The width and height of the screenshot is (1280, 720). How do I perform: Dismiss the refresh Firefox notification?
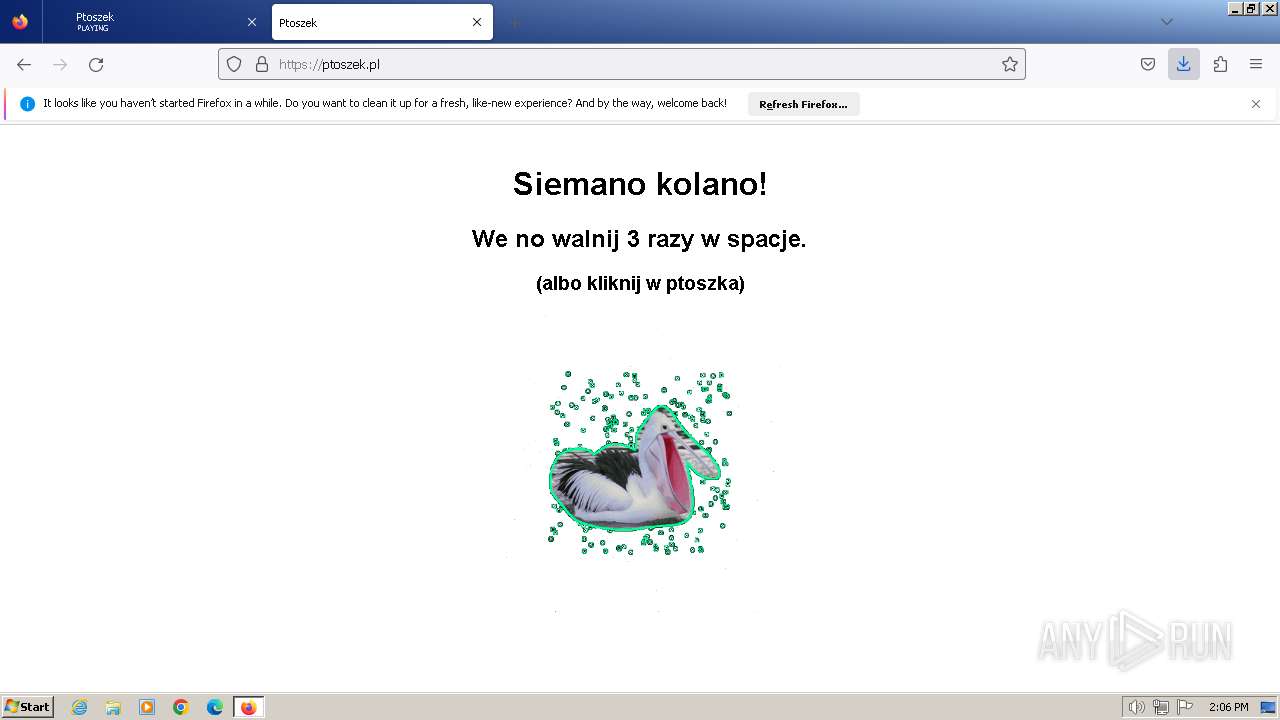[x=1256, y=104]
